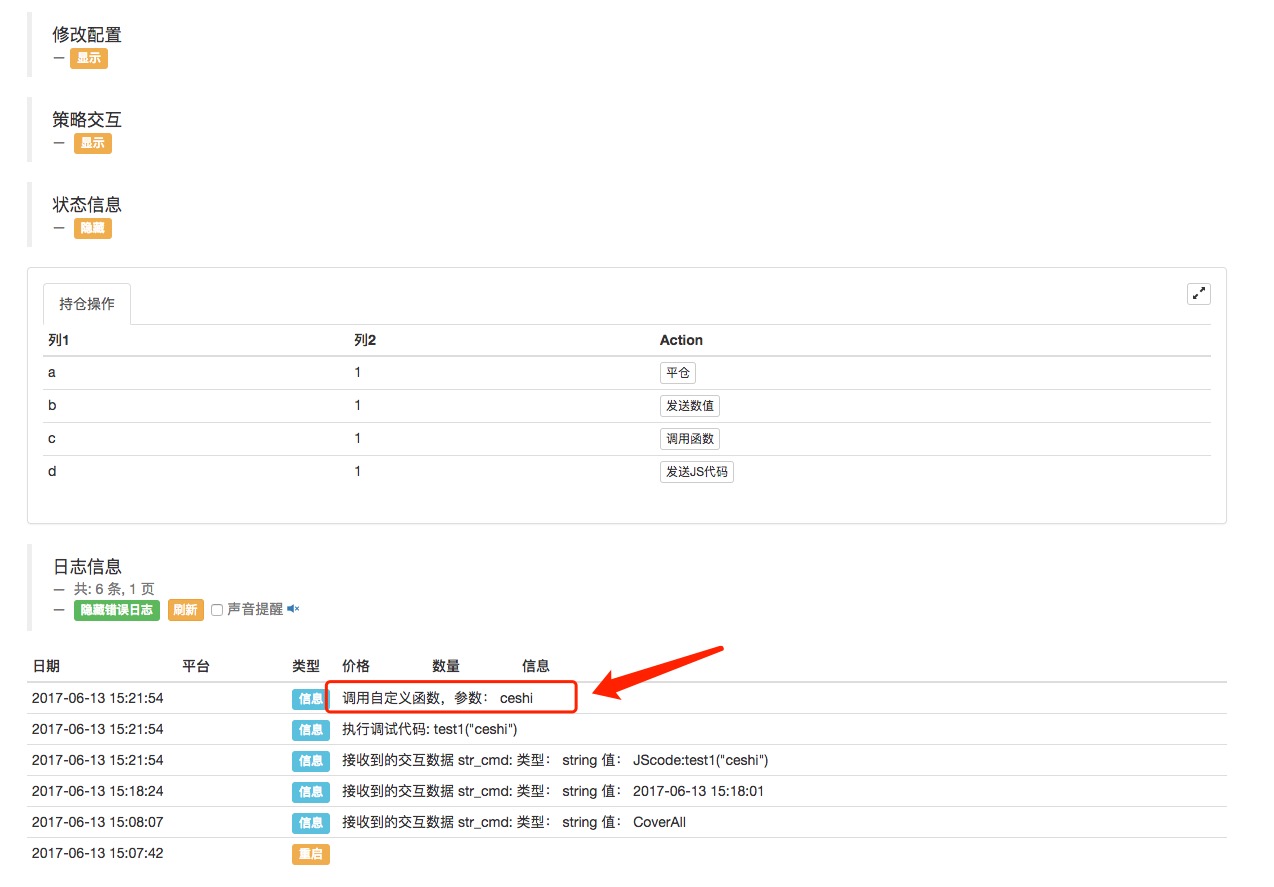This screenshot has height=887, width=1274.
Task: Click the 信息 badge on the first log row
Action: pos(311,699)
